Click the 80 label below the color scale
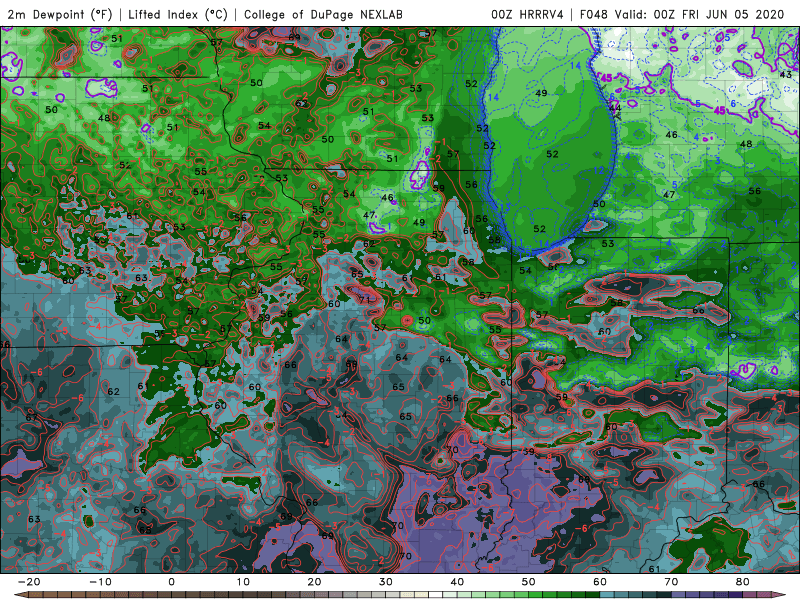800x600 pixels. click(743, 582)
